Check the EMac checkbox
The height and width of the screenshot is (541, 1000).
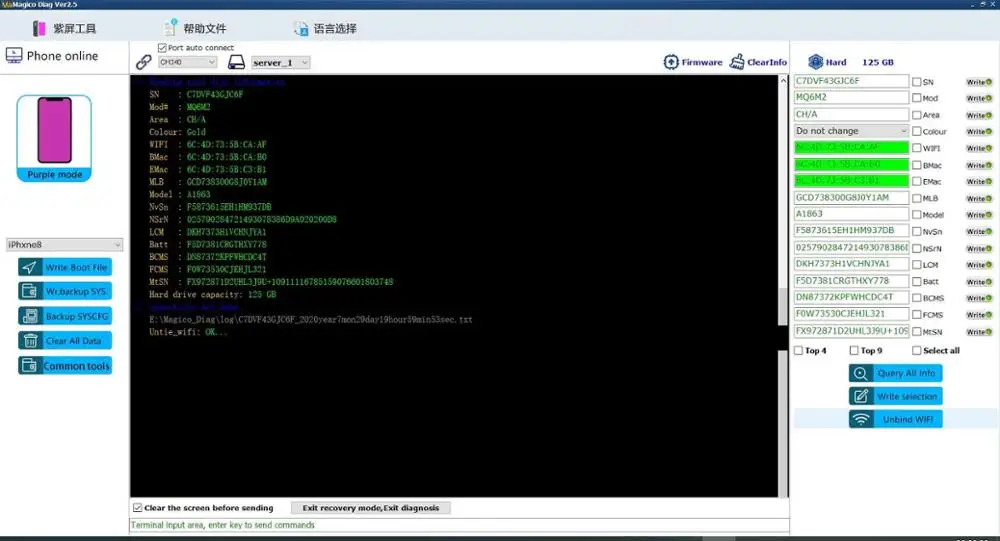click(x=916, y=182)
